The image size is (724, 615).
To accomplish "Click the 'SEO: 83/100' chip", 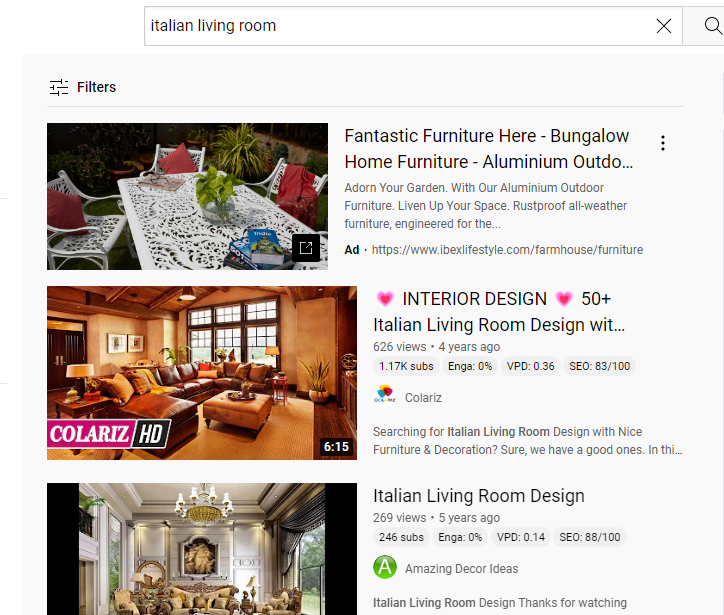I will coord(599,366).
